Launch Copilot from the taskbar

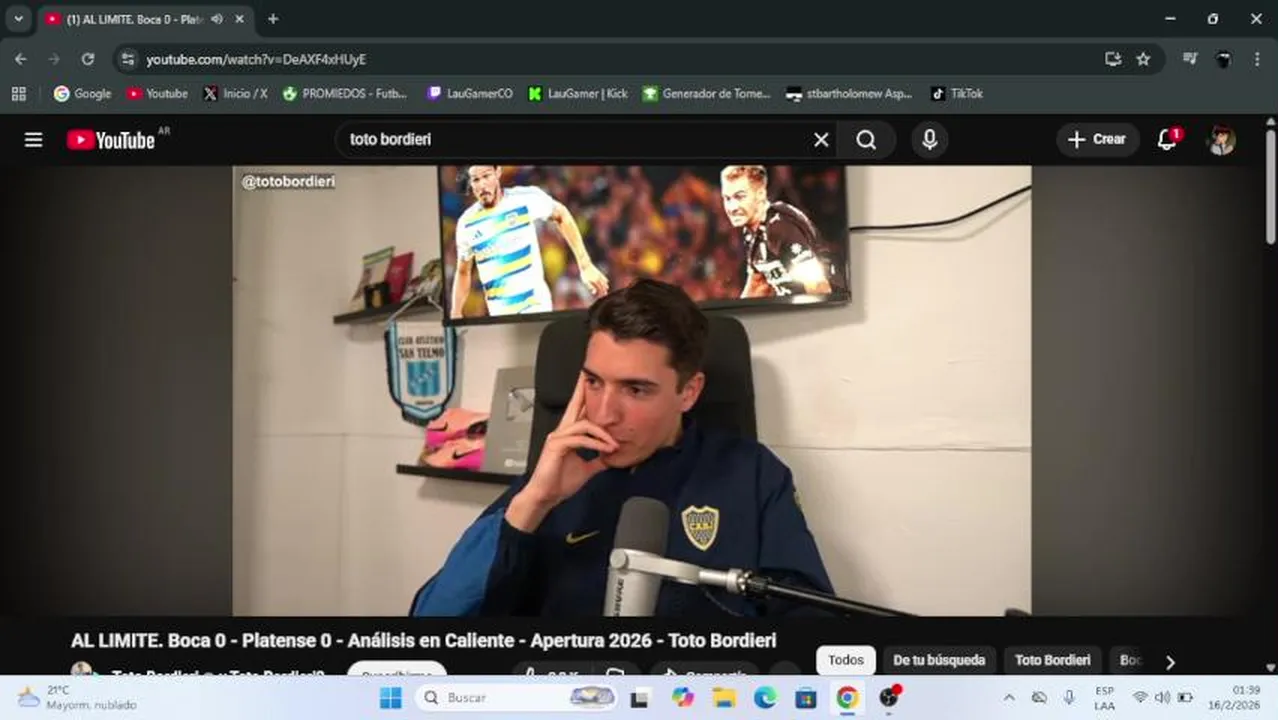(683, 698)
